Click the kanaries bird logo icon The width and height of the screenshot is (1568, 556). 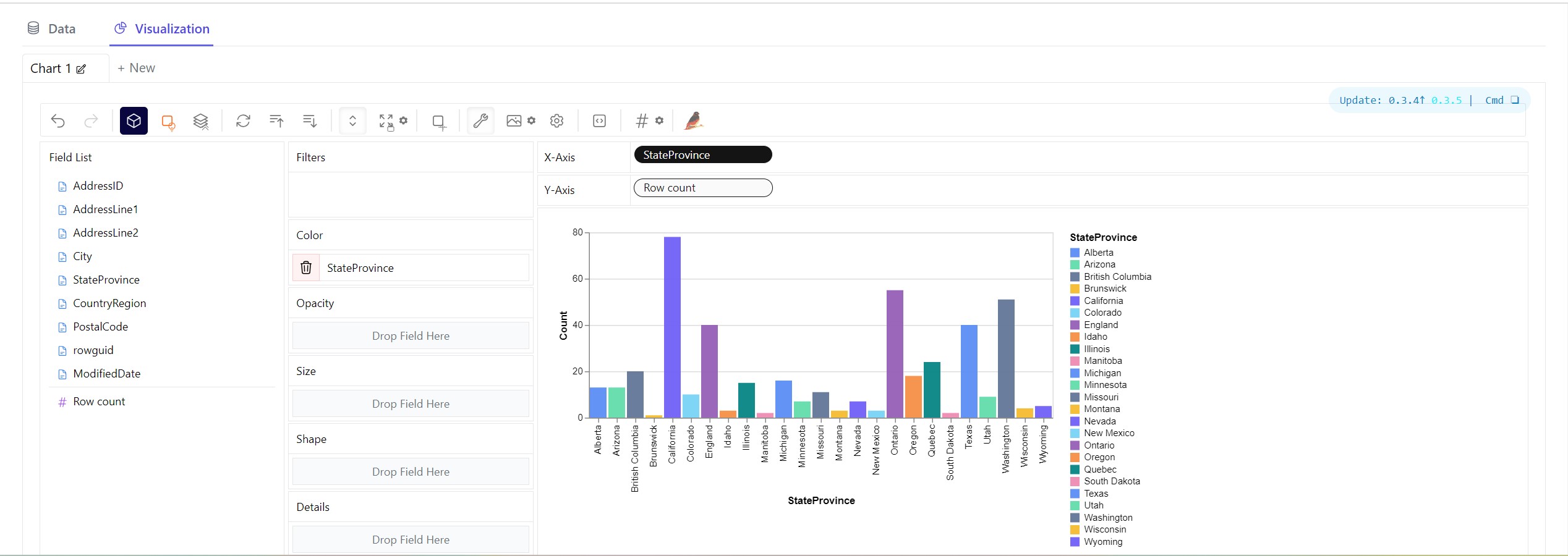[x=694, y=120]
